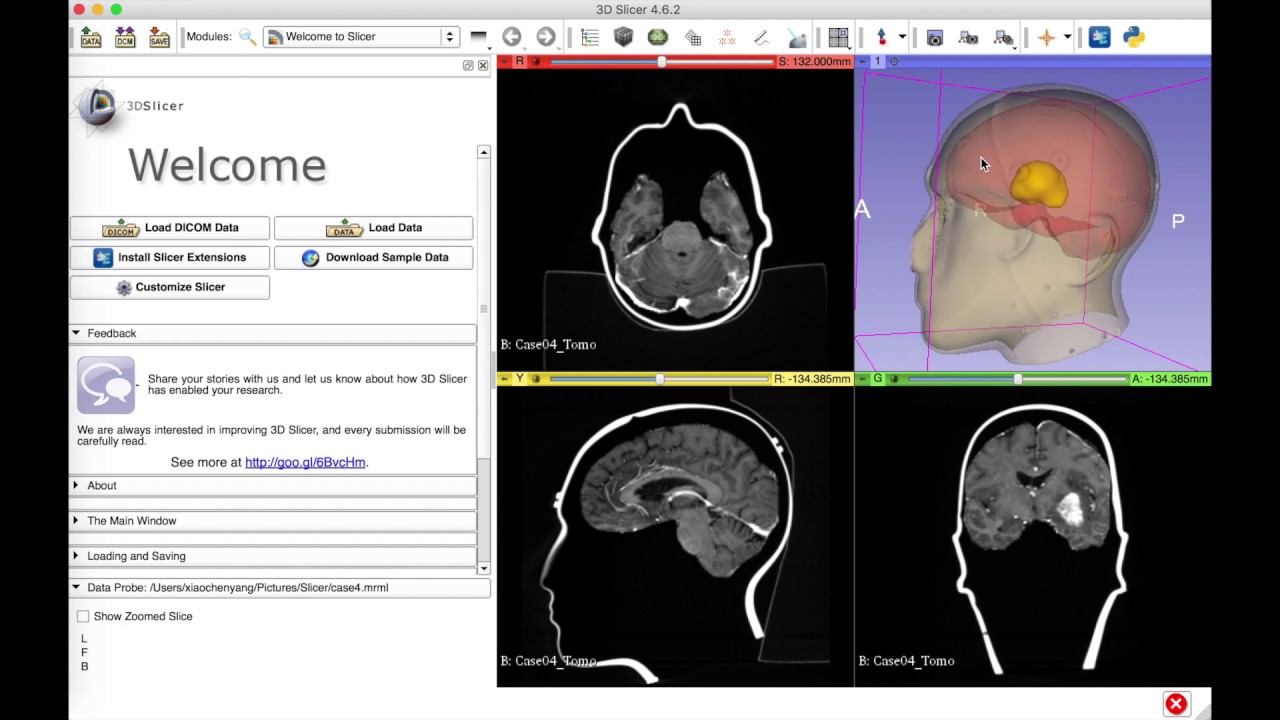Open the Load Data toolbar icon

(90, 38)
